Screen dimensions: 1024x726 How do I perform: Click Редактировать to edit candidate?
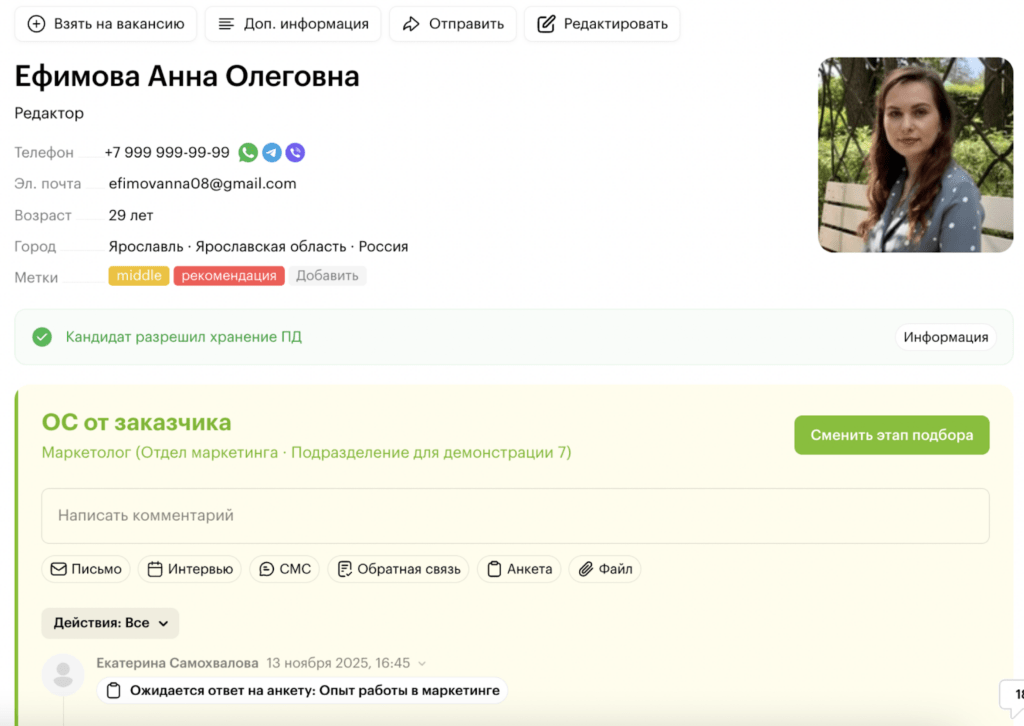click(602, 24)
